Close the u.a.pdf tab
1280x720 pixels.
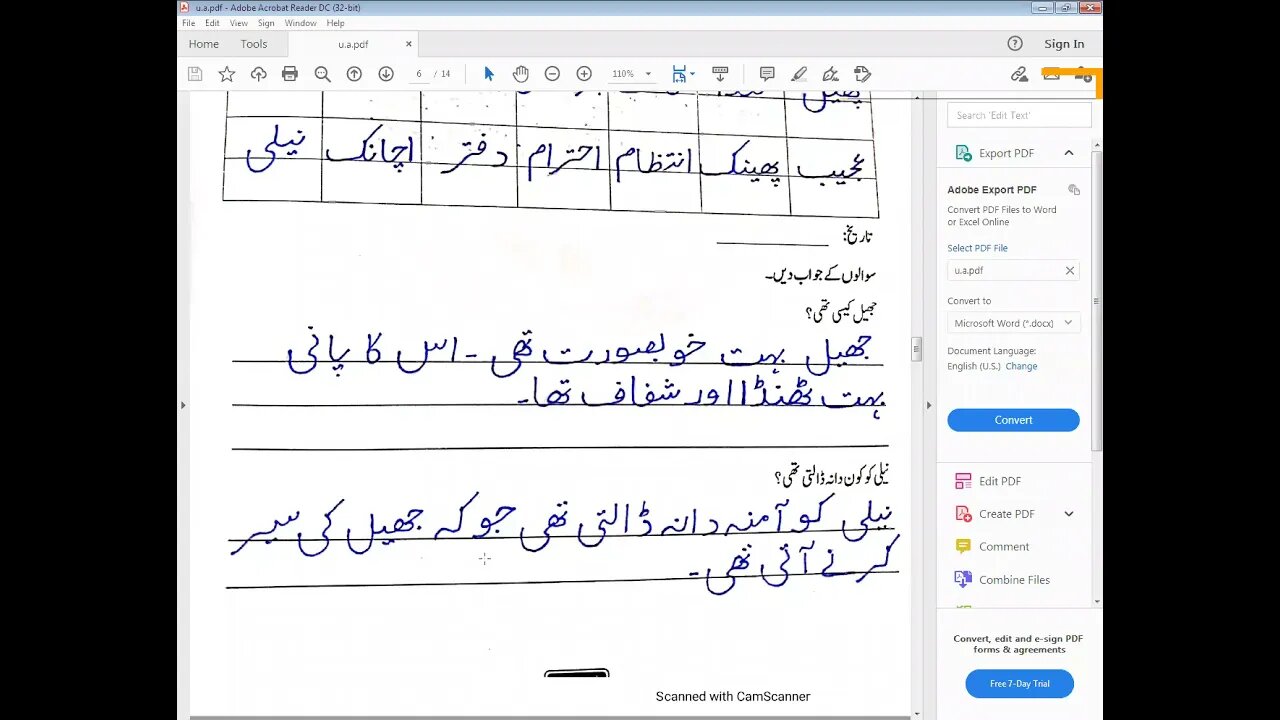[x=408, y=44]
